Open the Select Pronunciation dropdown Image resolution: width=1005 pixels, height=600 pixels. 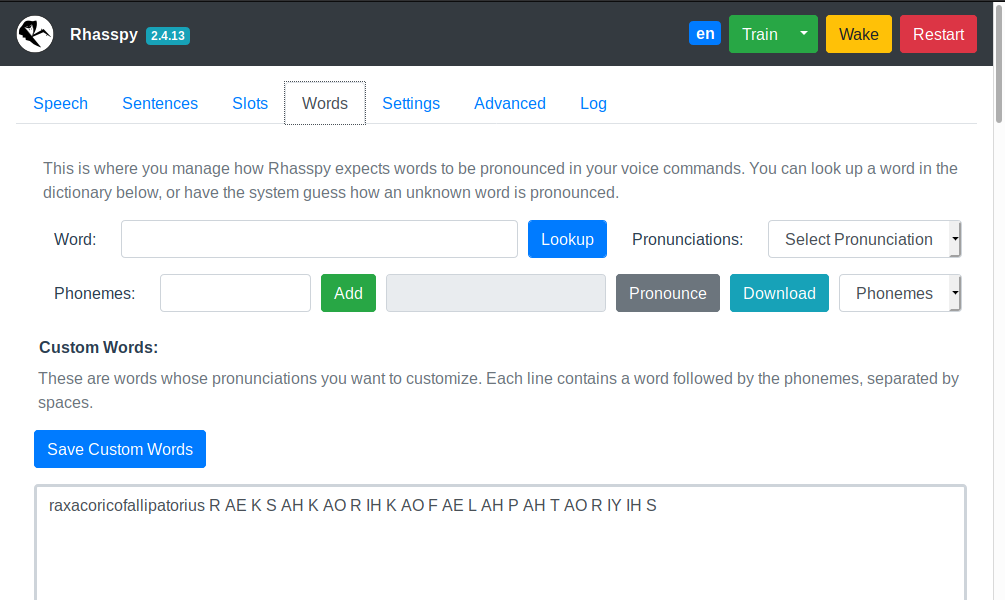864,239
